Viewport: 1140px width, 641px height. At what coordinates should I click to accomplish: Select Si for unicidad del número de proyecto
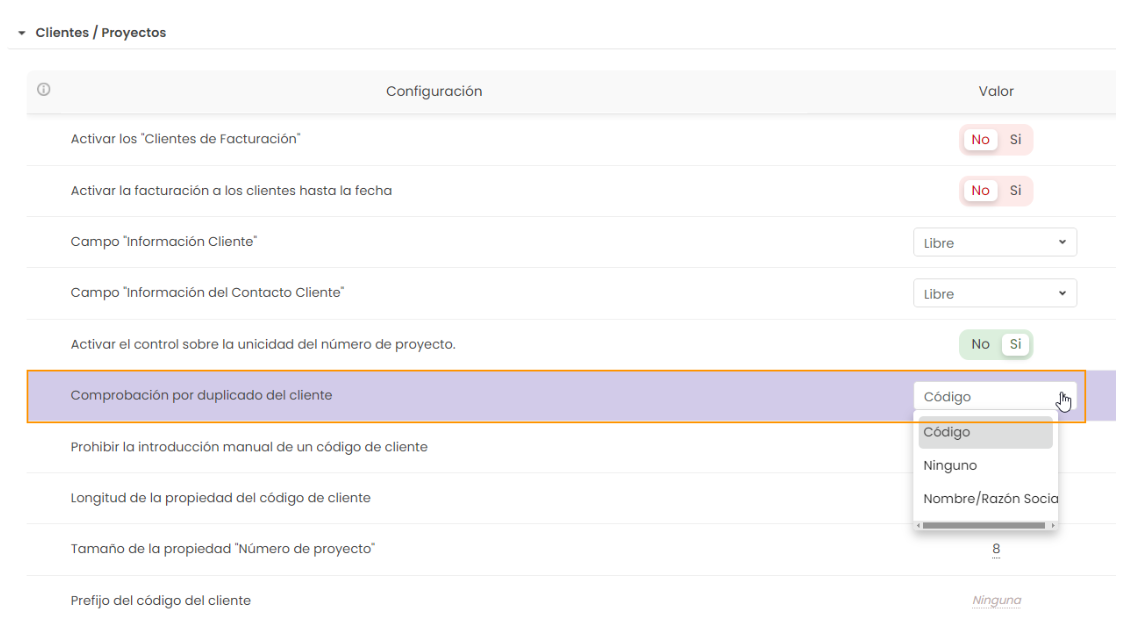pyautogui.click(x=1015, y=345)
